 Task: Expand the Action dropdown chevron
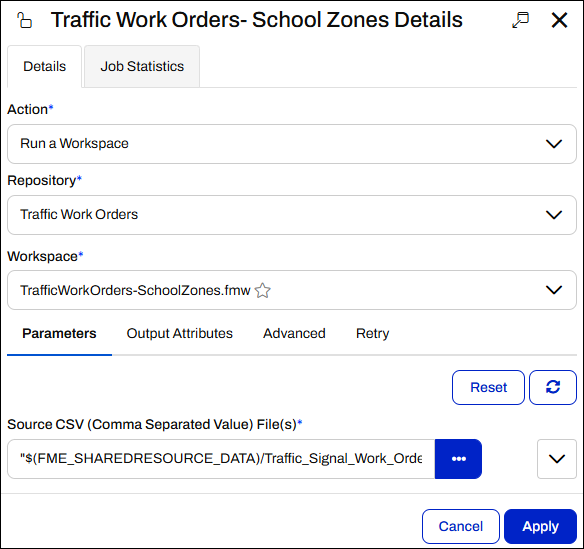click(554, 144)
